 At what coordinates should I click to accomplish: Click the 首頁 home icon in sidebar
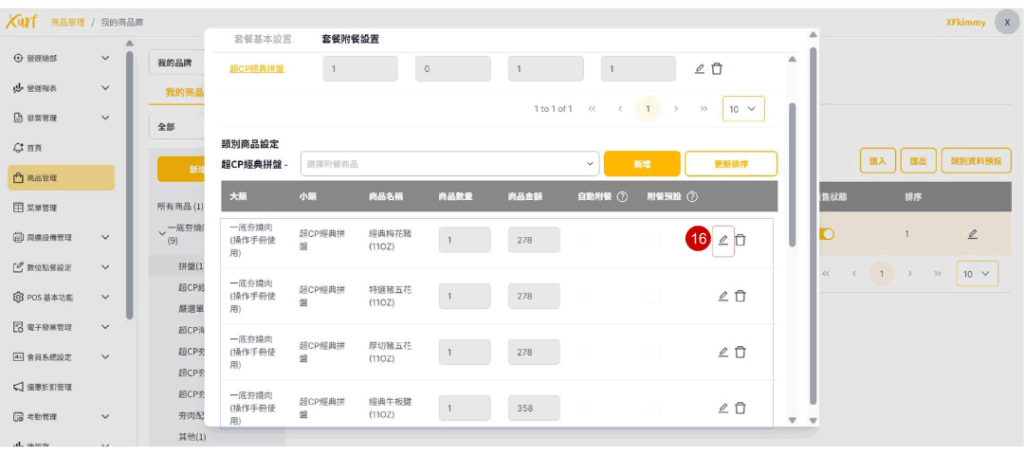tap(18, 147)
